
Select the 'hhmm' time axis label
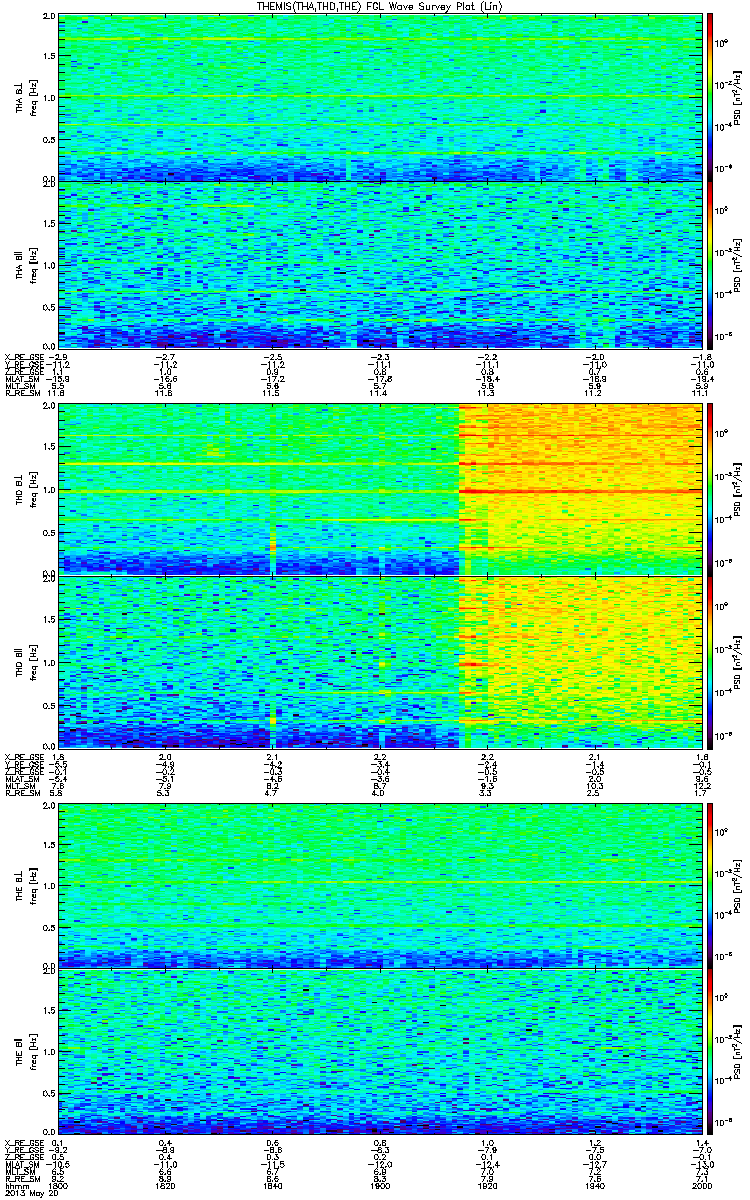coord(16,1184)
